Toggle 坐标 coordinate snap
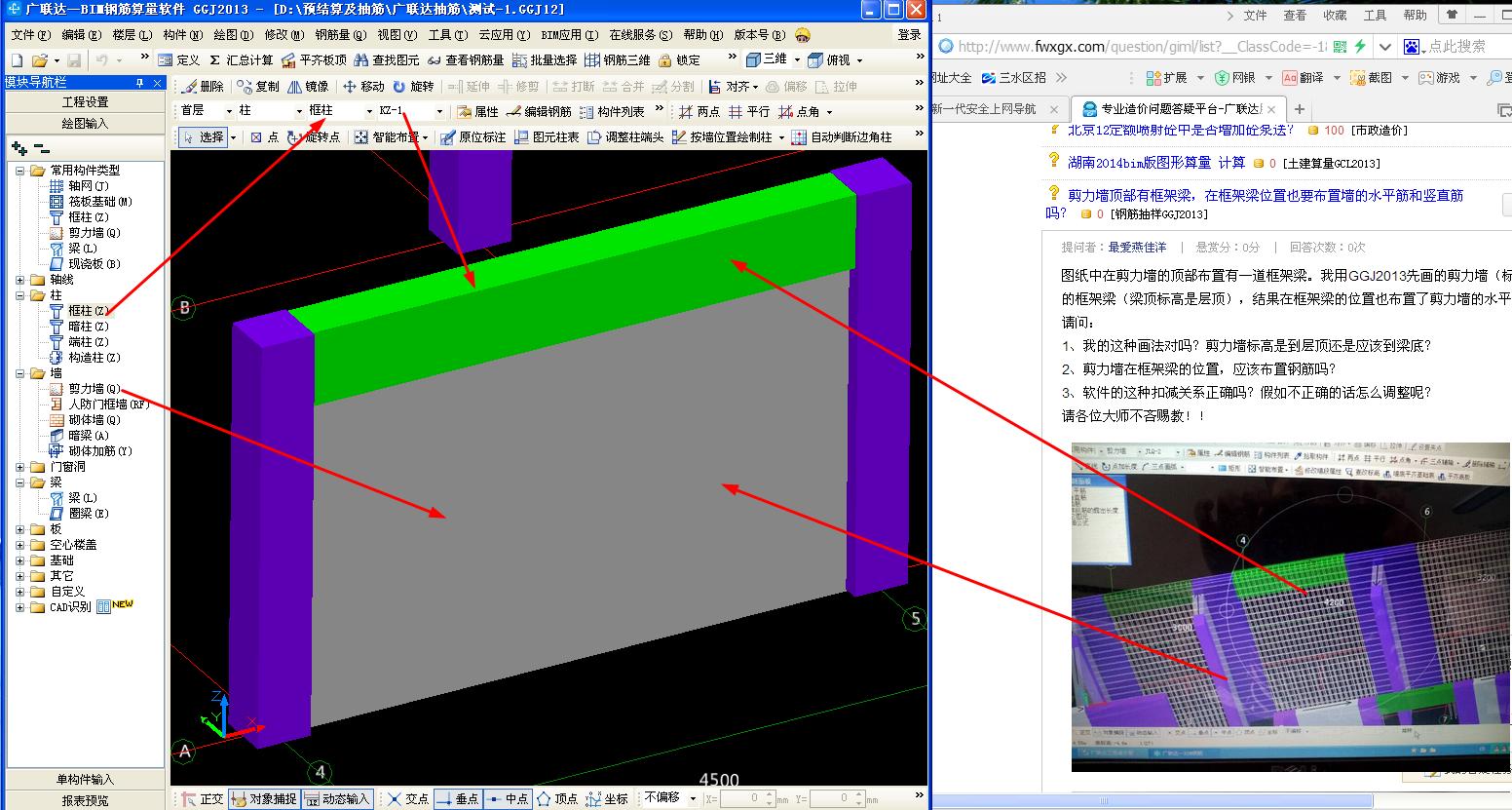 click(607, 798)
